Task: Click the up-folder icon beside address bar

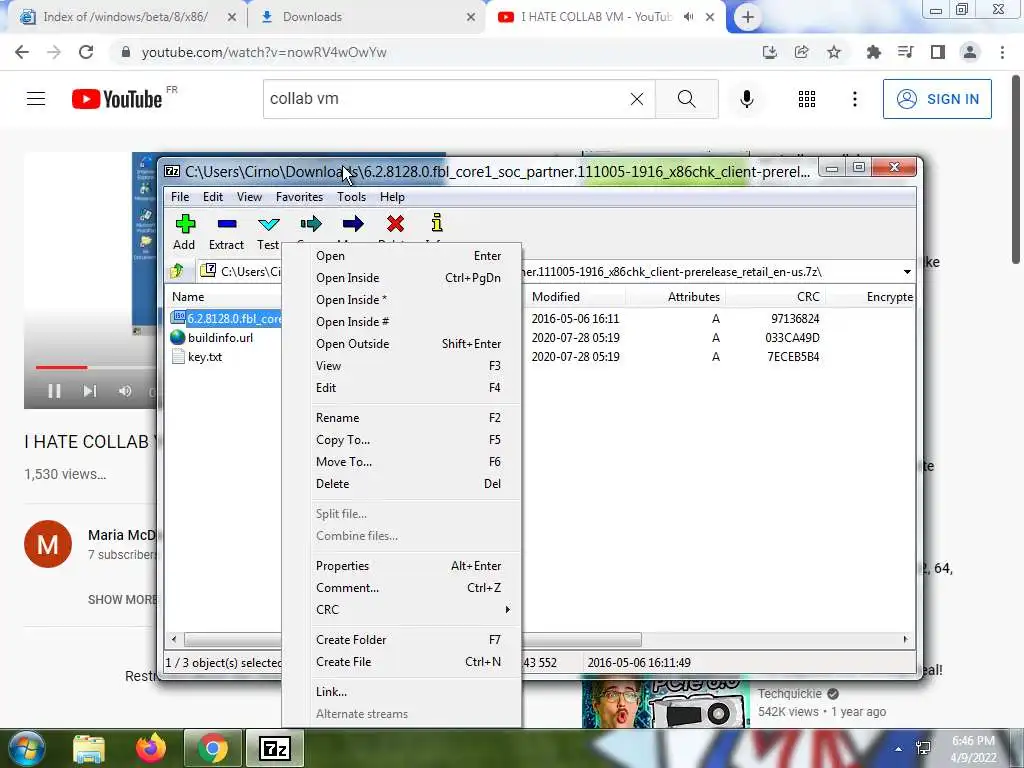Action: pos(177,270)
